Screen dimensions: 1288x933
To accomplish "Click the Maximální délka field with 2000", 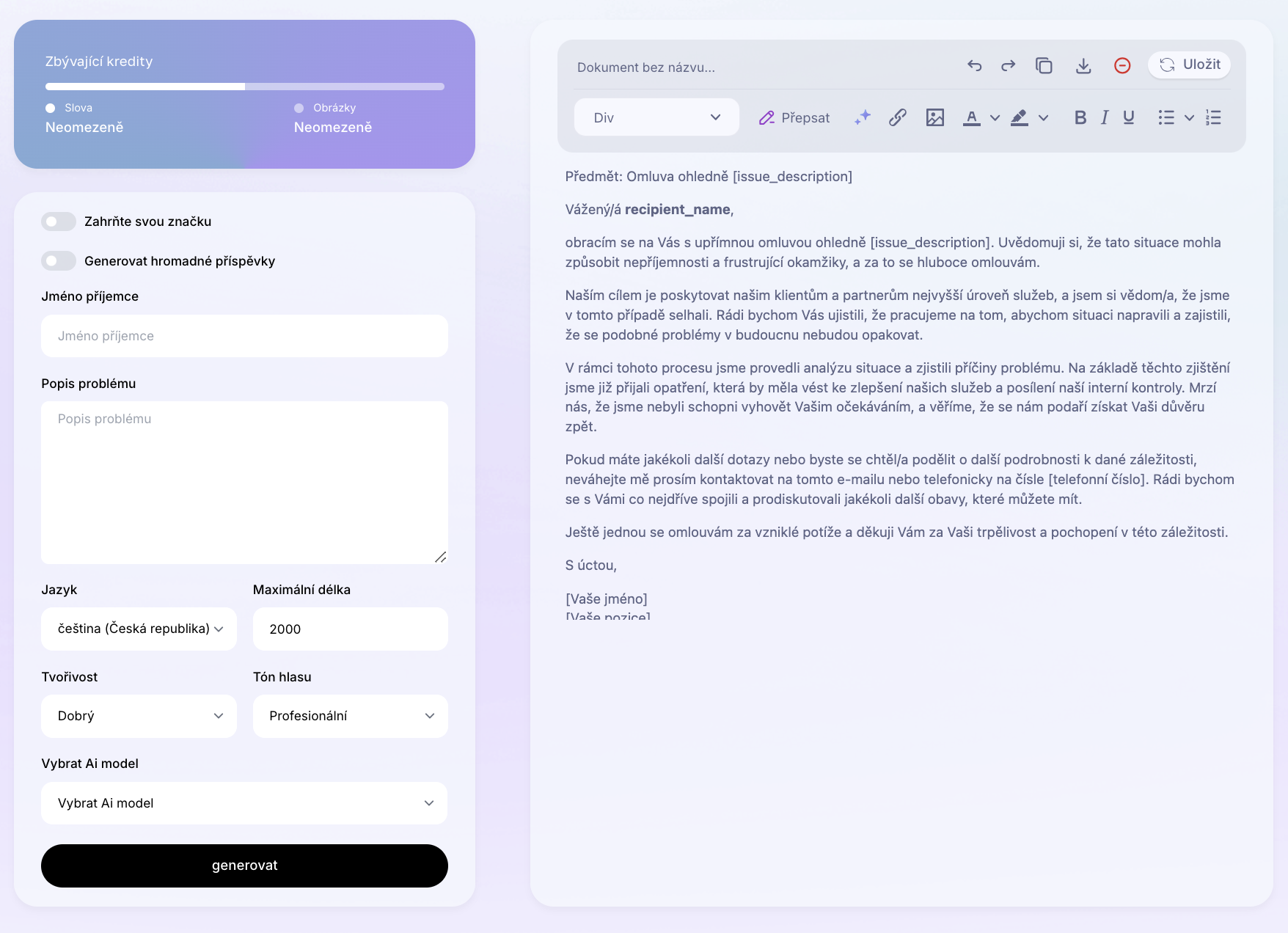I will coord(351,629).
